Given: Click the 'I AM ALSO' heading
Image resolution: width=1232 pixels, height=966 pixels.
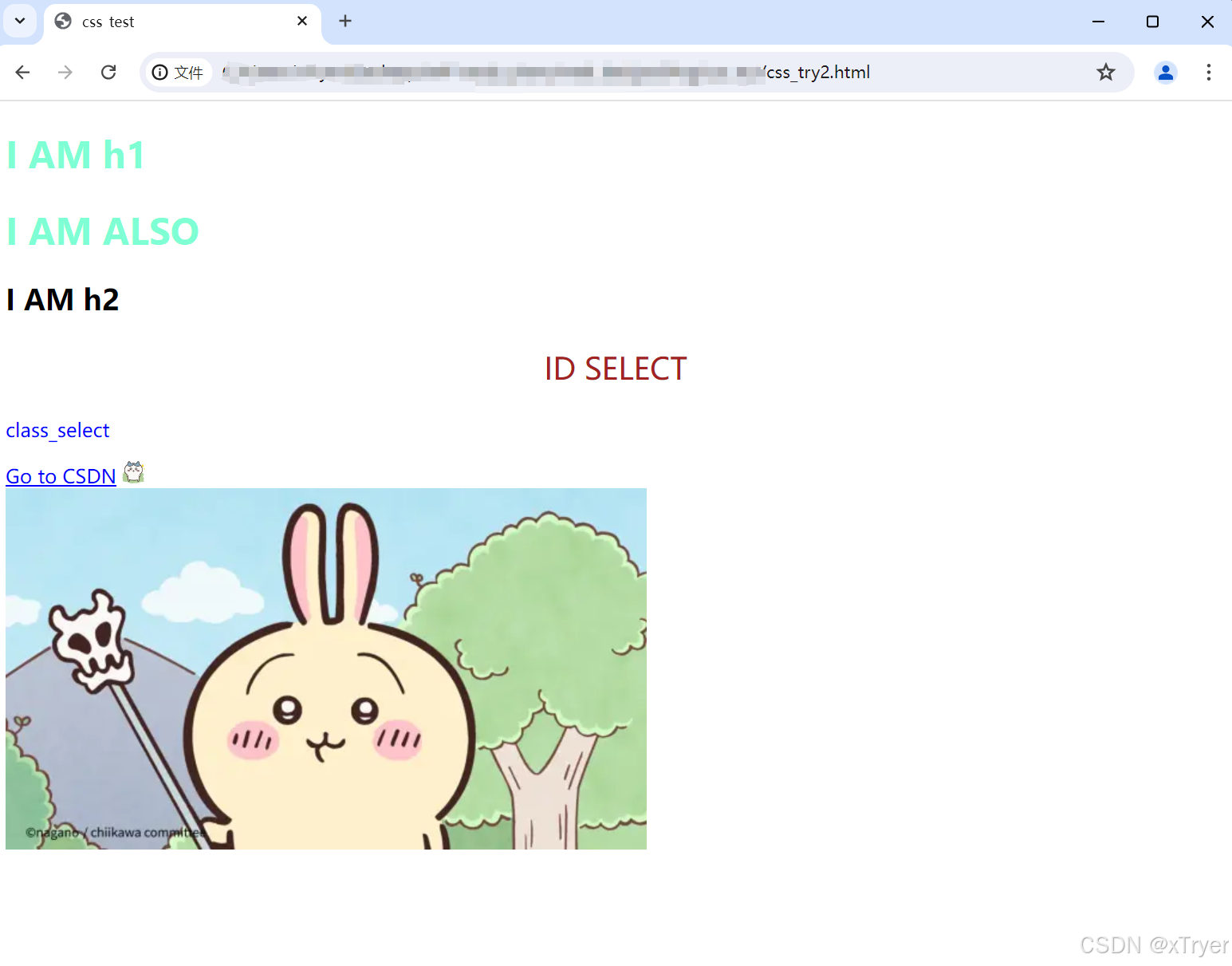Looking at the screenshot, I should pos(103,232).
